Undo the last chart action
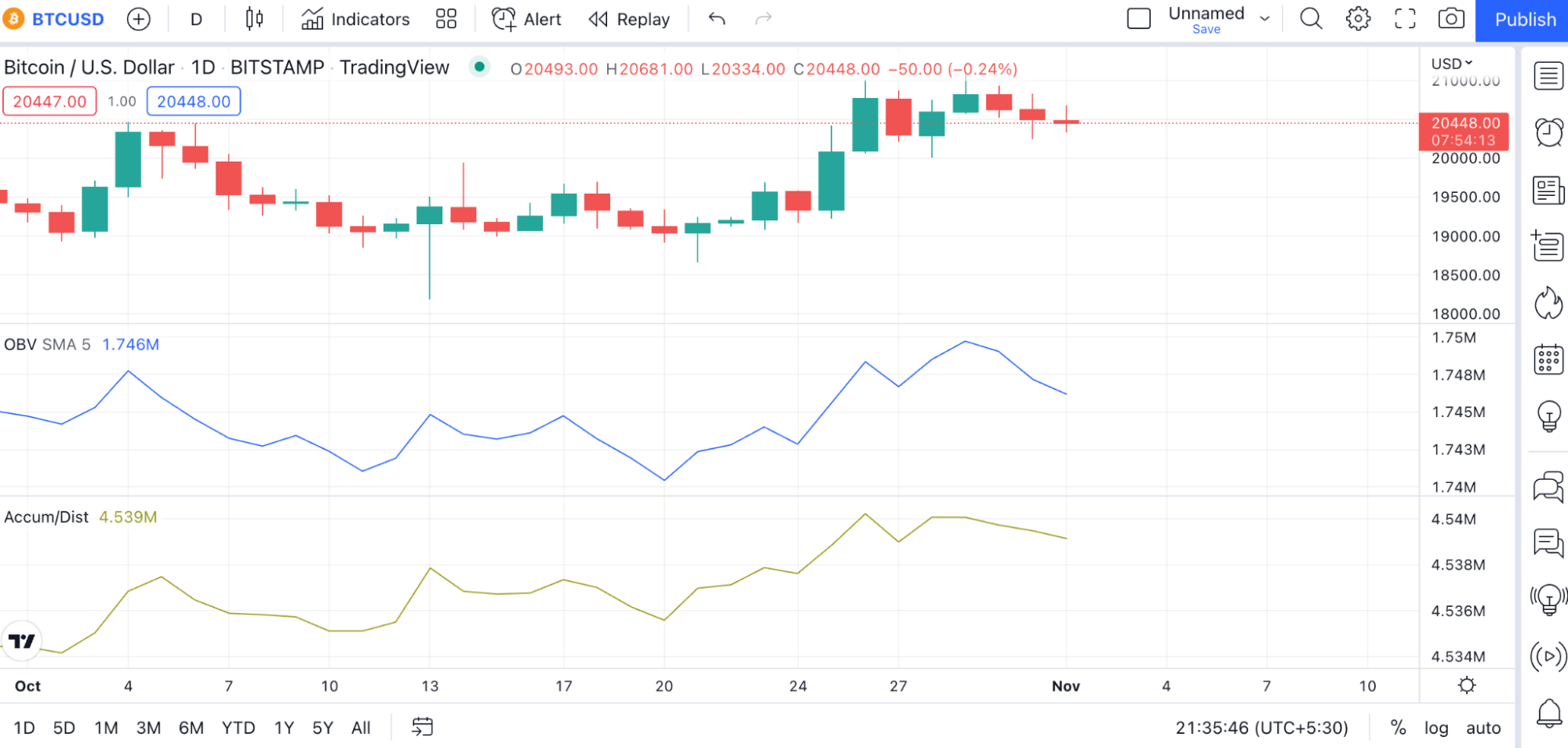This screenshot has width=1568, height=748. (x=717, y=19)
